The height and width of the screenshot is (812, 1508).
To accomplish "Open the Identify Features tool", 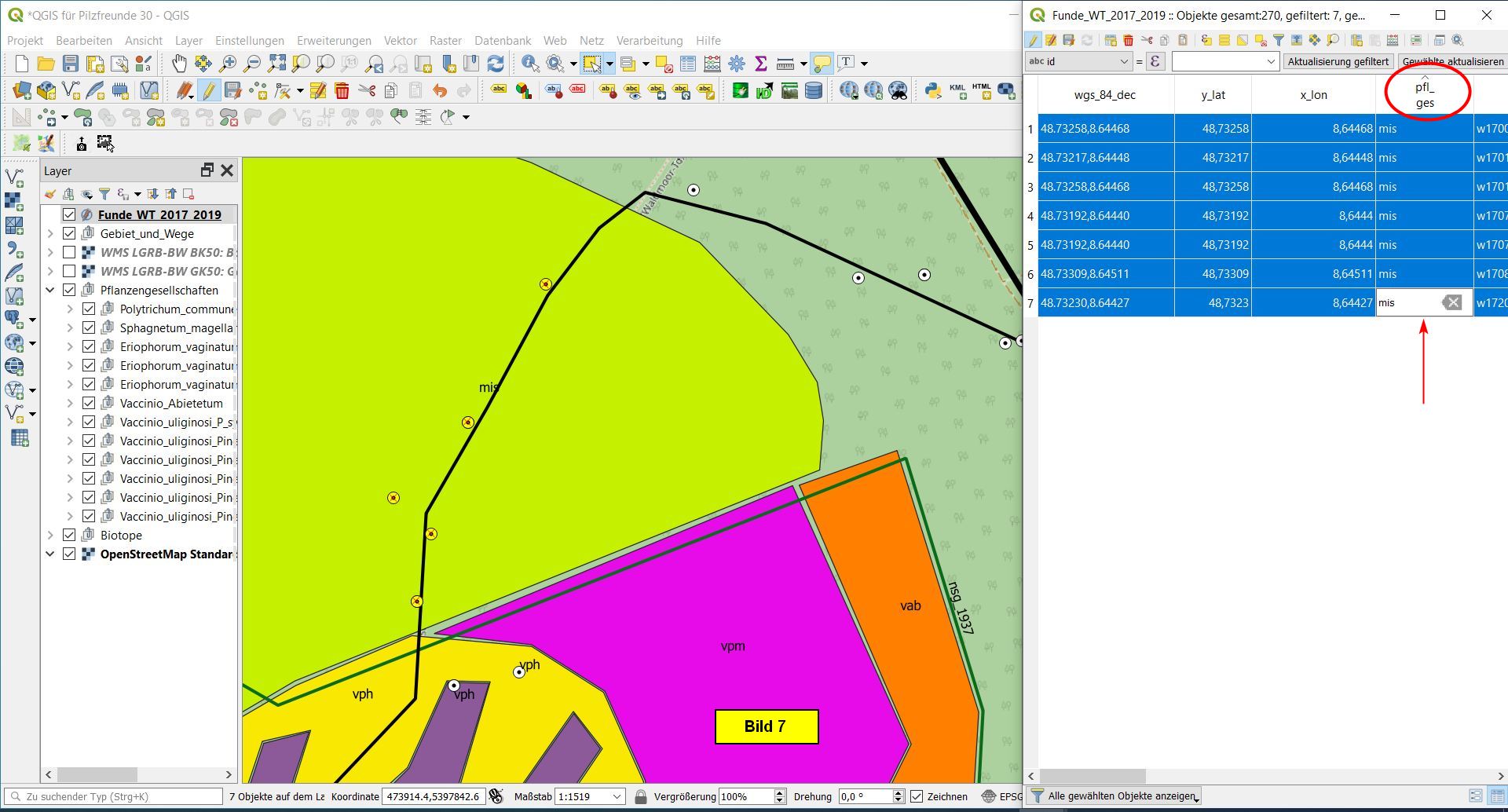I will point(530,64).
